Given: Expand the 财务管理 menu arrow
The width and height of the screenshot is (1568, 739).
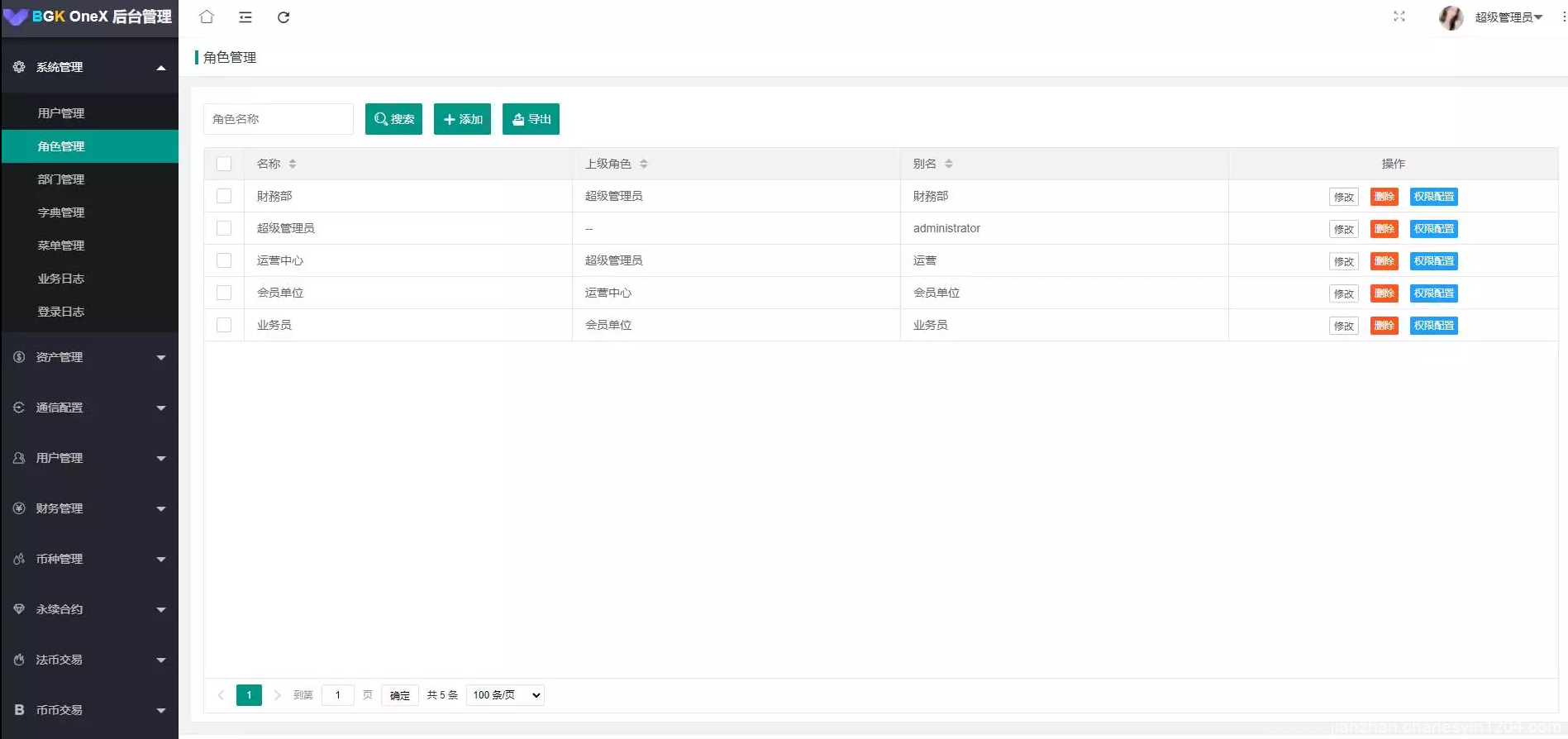Looking at the screenshot, I should tap(161, 509).
